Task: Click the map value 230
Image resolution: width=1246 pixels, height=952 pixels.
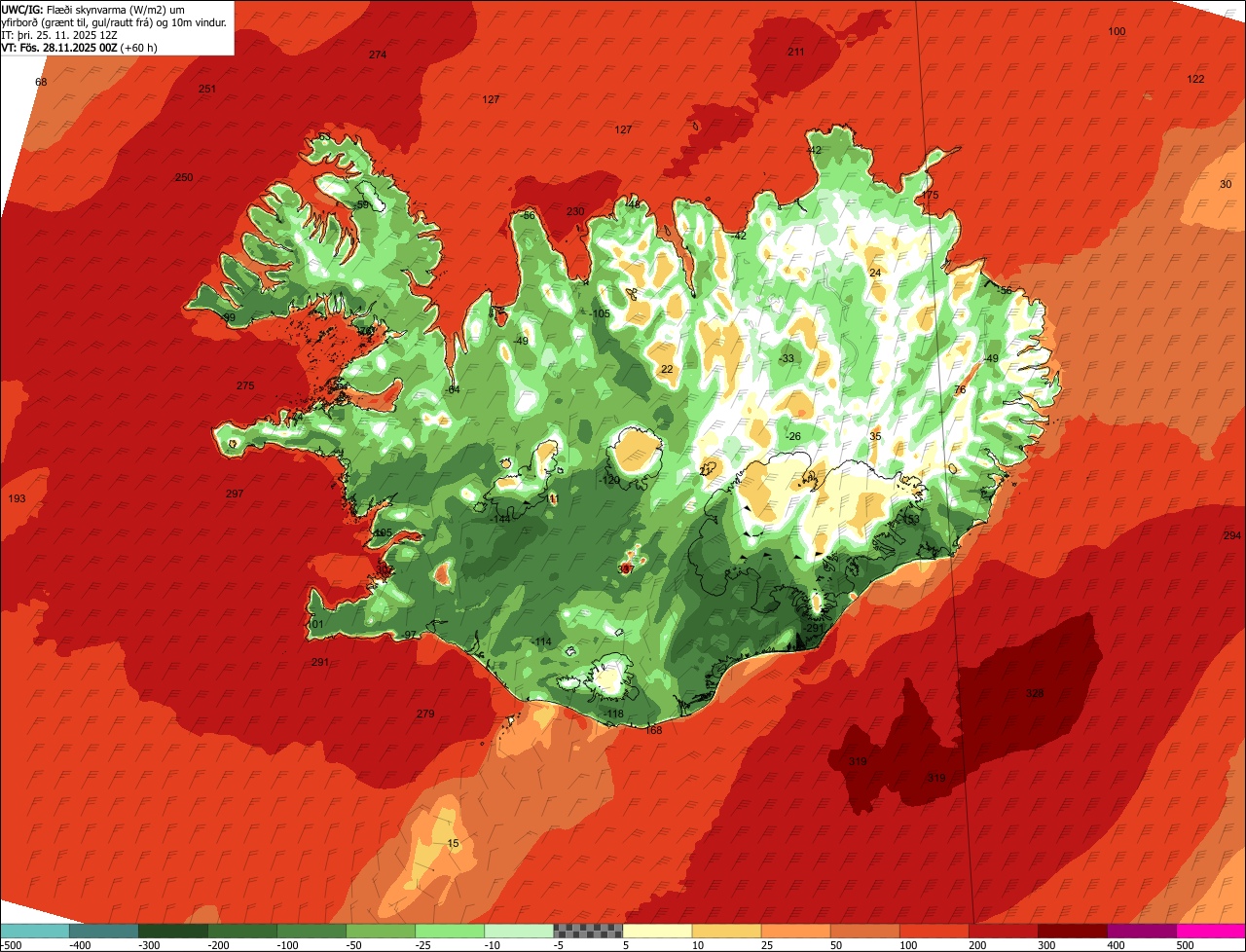Action: pos(575,211)
